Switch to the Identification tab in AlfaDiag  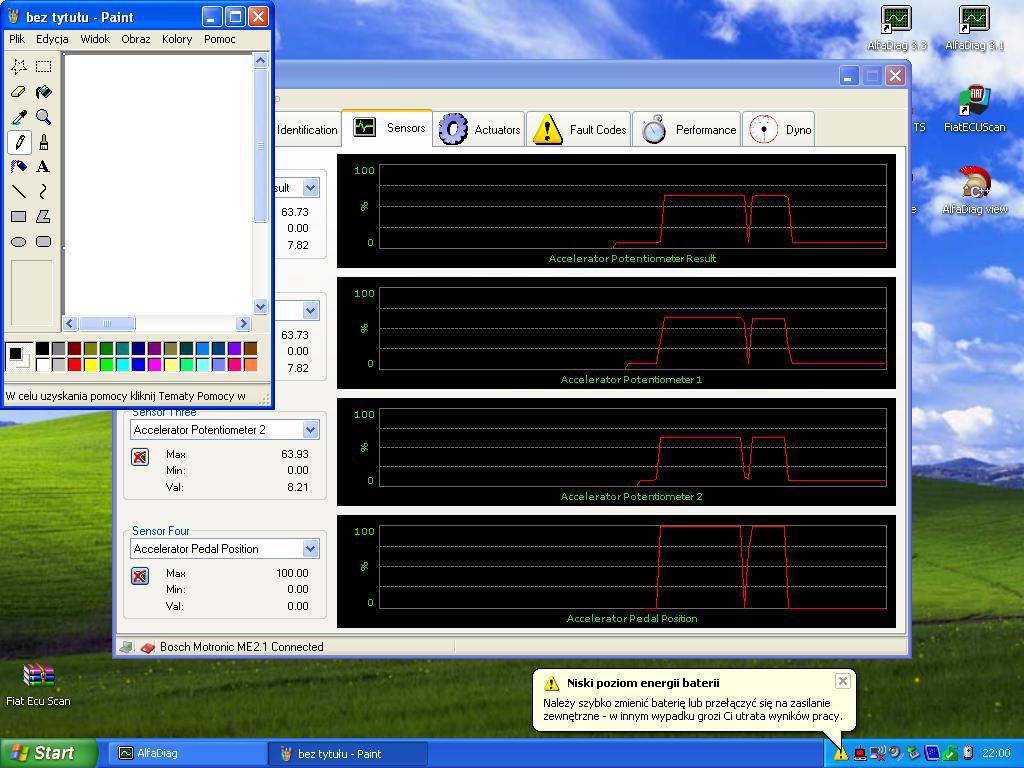(307, 130)
